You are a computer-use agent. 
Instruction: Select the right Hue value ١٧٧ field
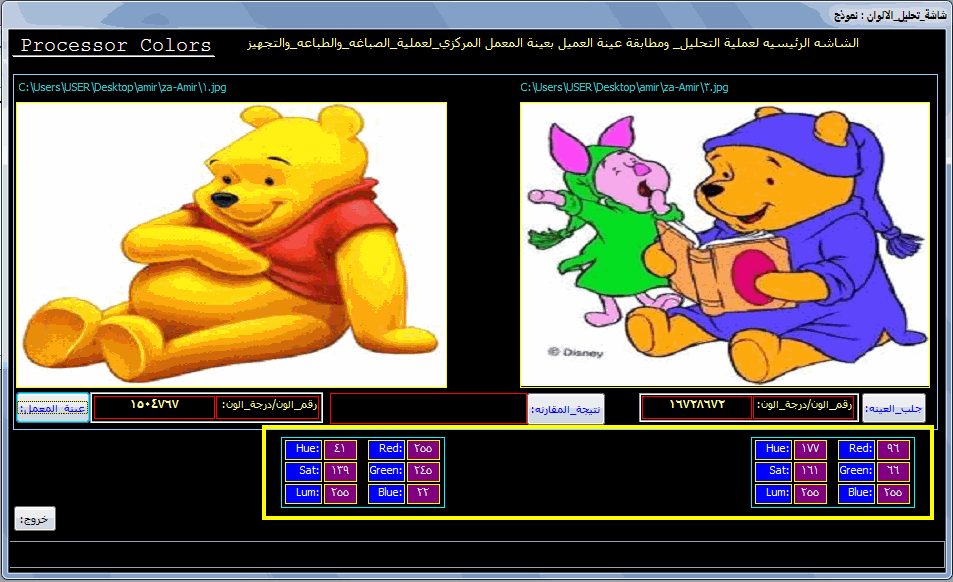[x=810, y=449]
